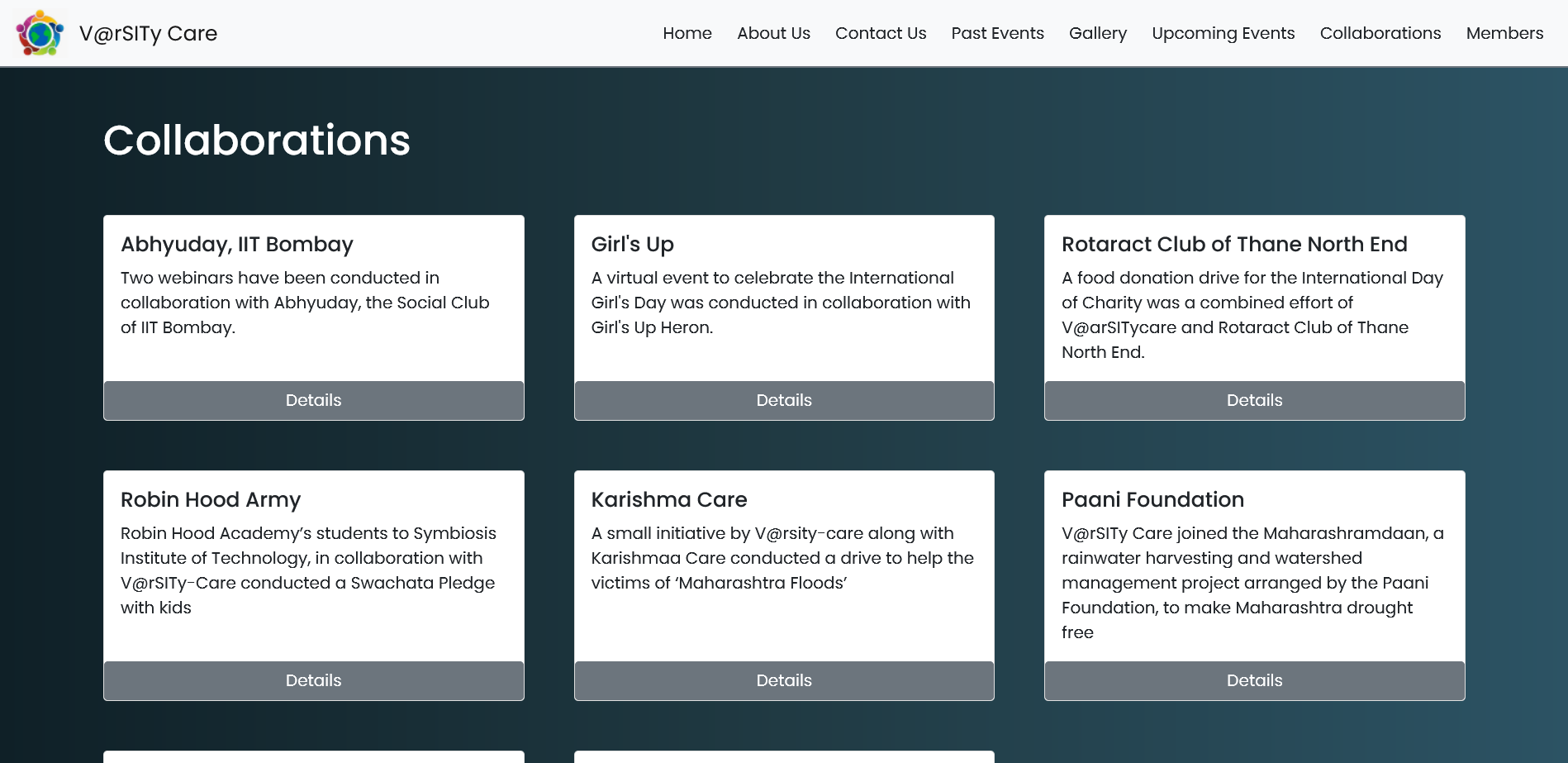
Task: Open the About Us page
Action: pos(773,33)
